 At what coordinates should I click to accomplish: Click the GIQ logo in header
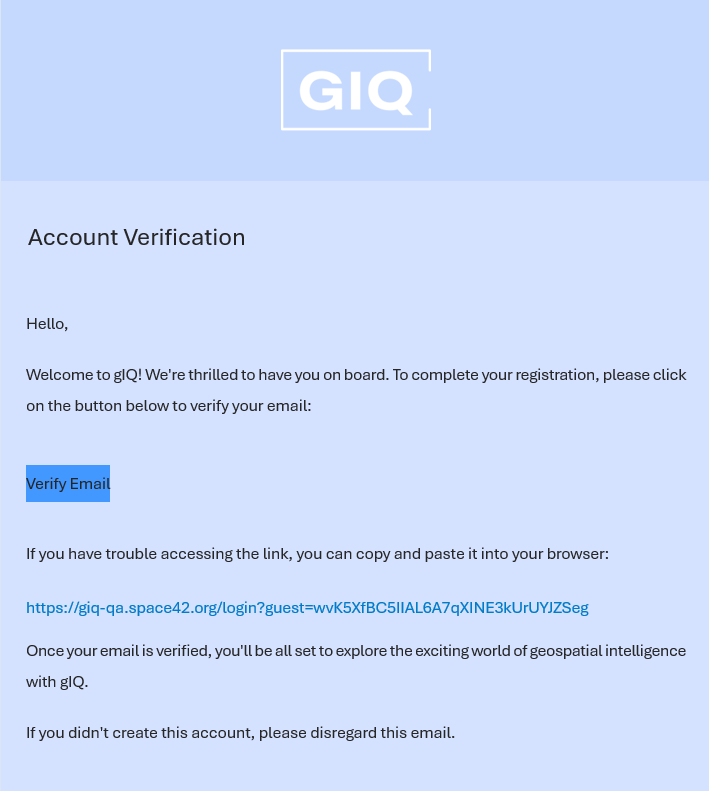tap(355, 90)
